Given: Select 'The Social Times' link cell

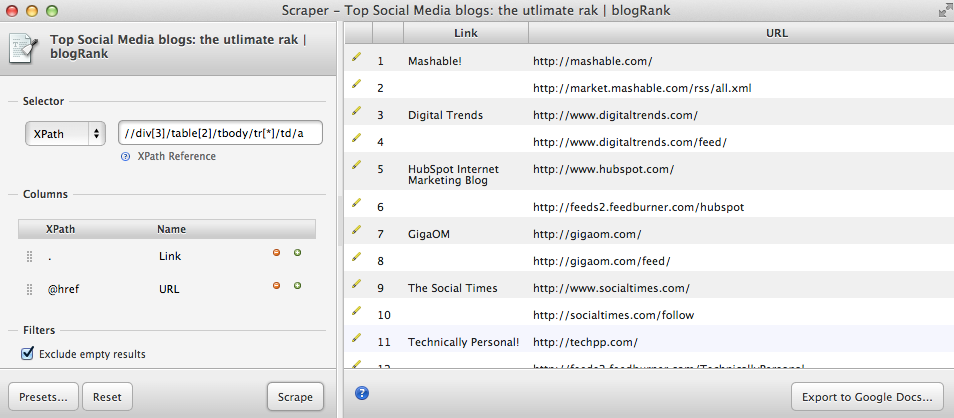Looking at the screenshot, I should 453,288.
